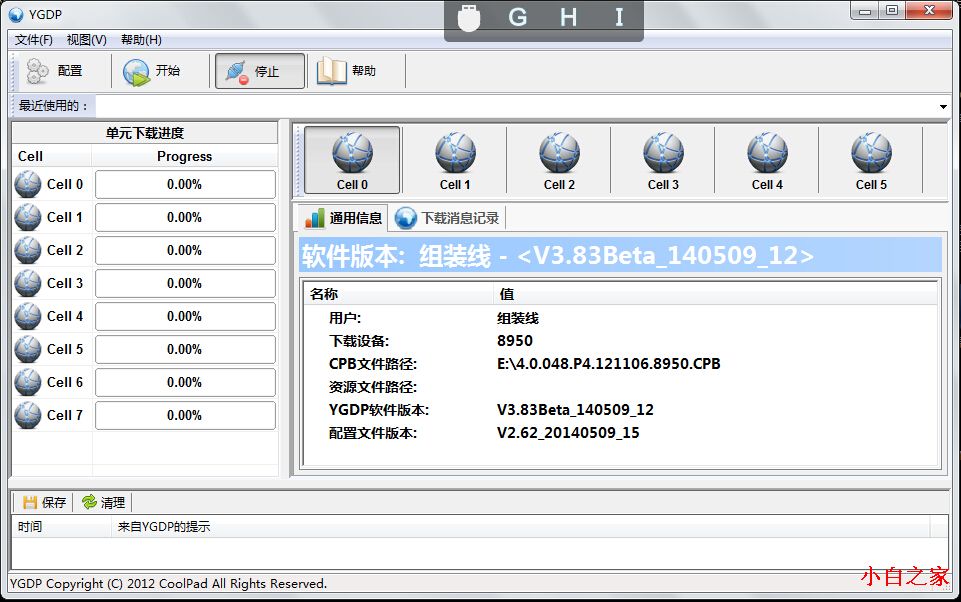This screenshot has width=961, height=602.
Task: Select the Cell 5 globe in top toolbar
Action: pyautogui.click(x=871, y=160)
